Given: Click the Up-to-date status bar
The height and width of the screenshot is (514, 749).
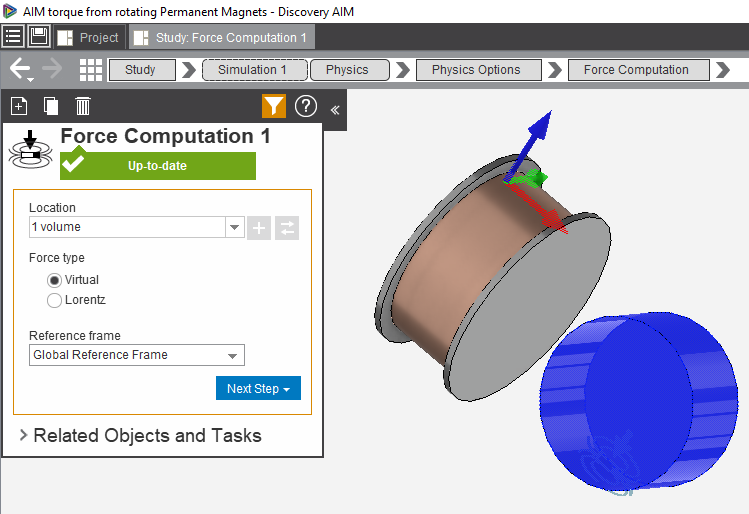Looking at the screenshot, I should 158,166.
